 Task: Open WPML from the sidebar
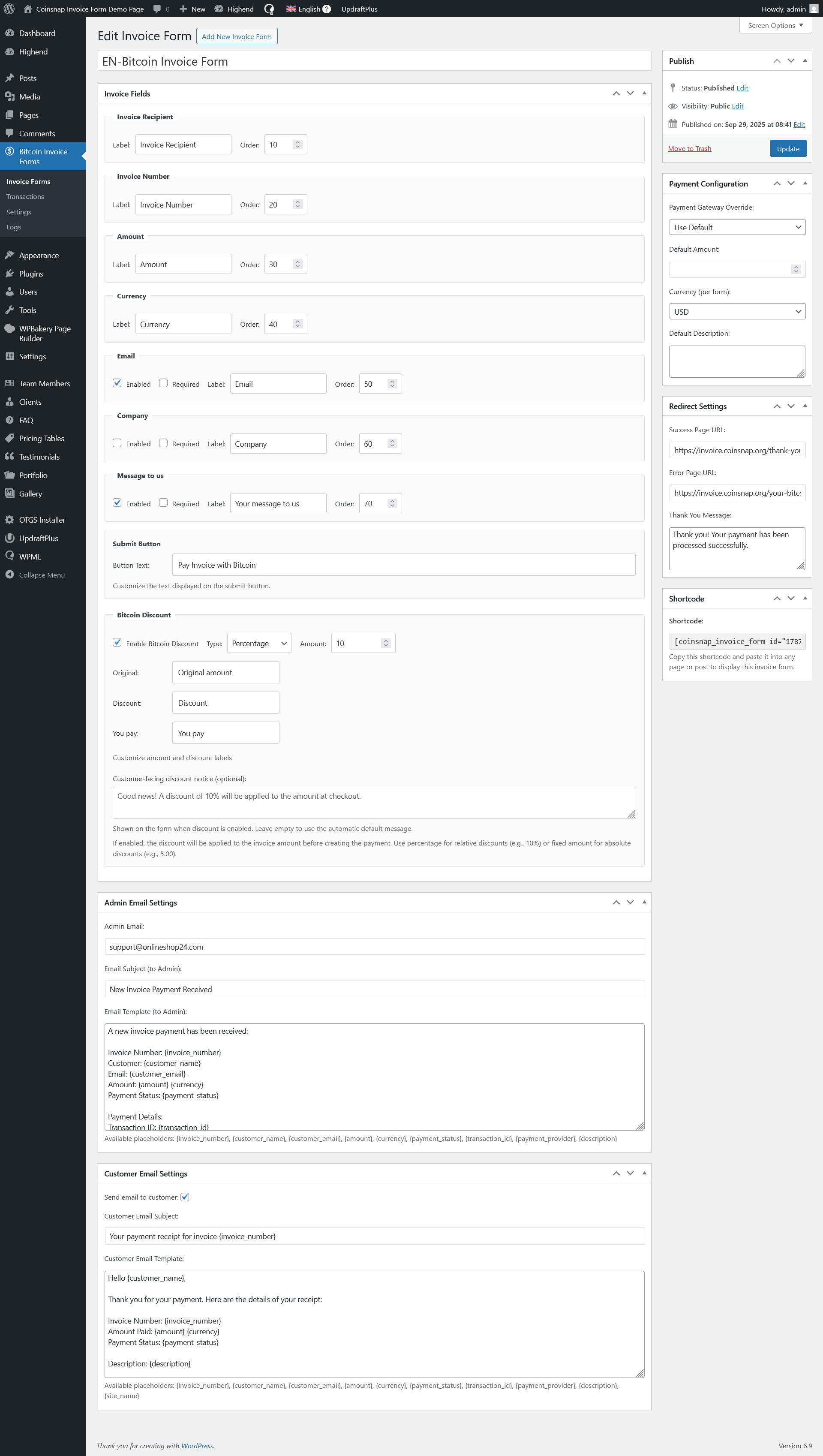click(30, 556)
